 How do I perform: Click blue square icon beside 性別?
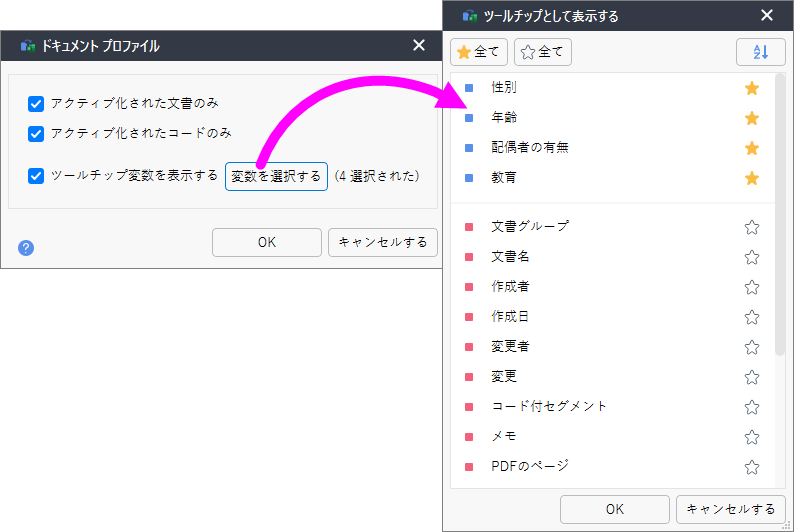(469, 88)
